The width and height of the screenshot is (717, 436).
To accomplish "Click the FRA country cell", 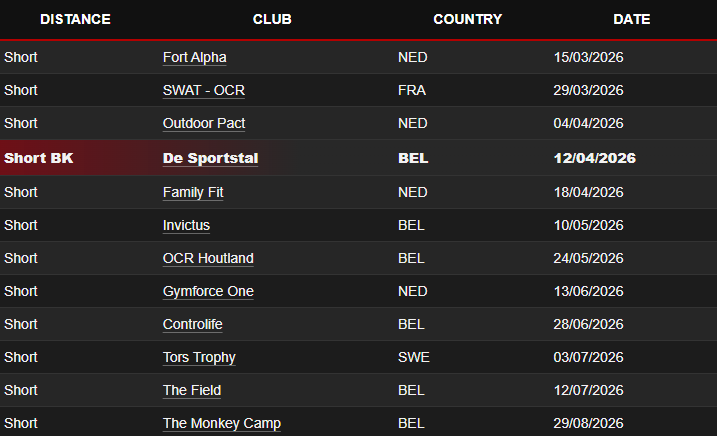I will (x=412, y=90).
